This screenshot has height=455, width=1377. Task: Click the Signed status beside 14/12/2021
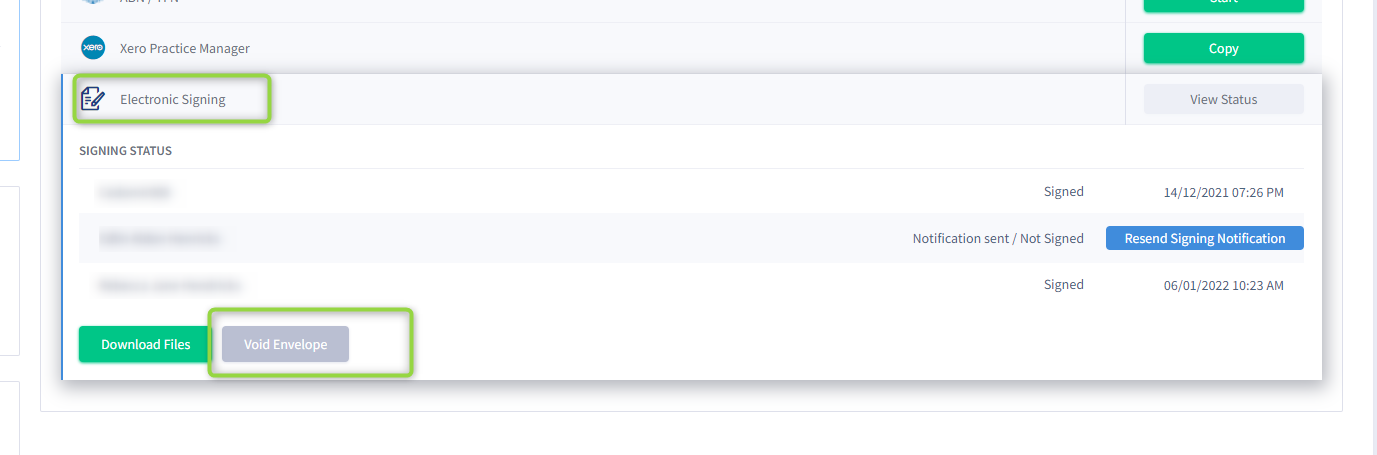tap(1064, 191)
